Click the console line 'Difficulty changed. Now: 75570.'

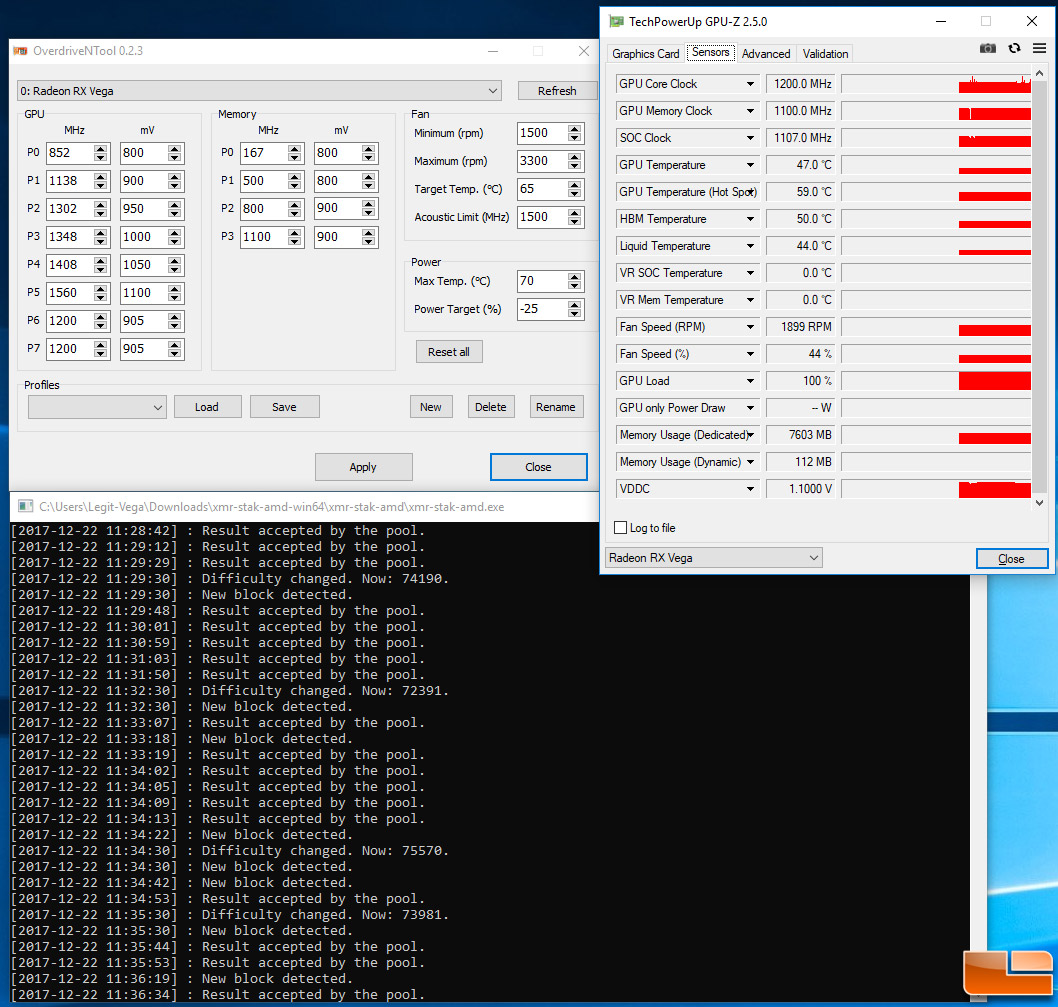[325, 850]
